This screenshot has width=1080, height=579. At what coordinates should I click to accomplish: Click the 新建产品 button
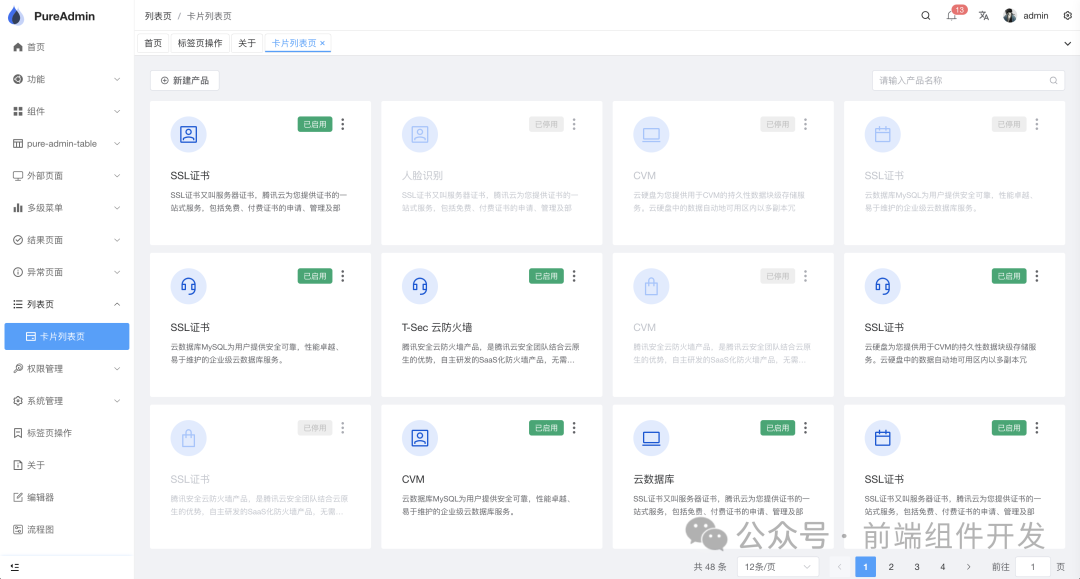click(x=185, y=80)
